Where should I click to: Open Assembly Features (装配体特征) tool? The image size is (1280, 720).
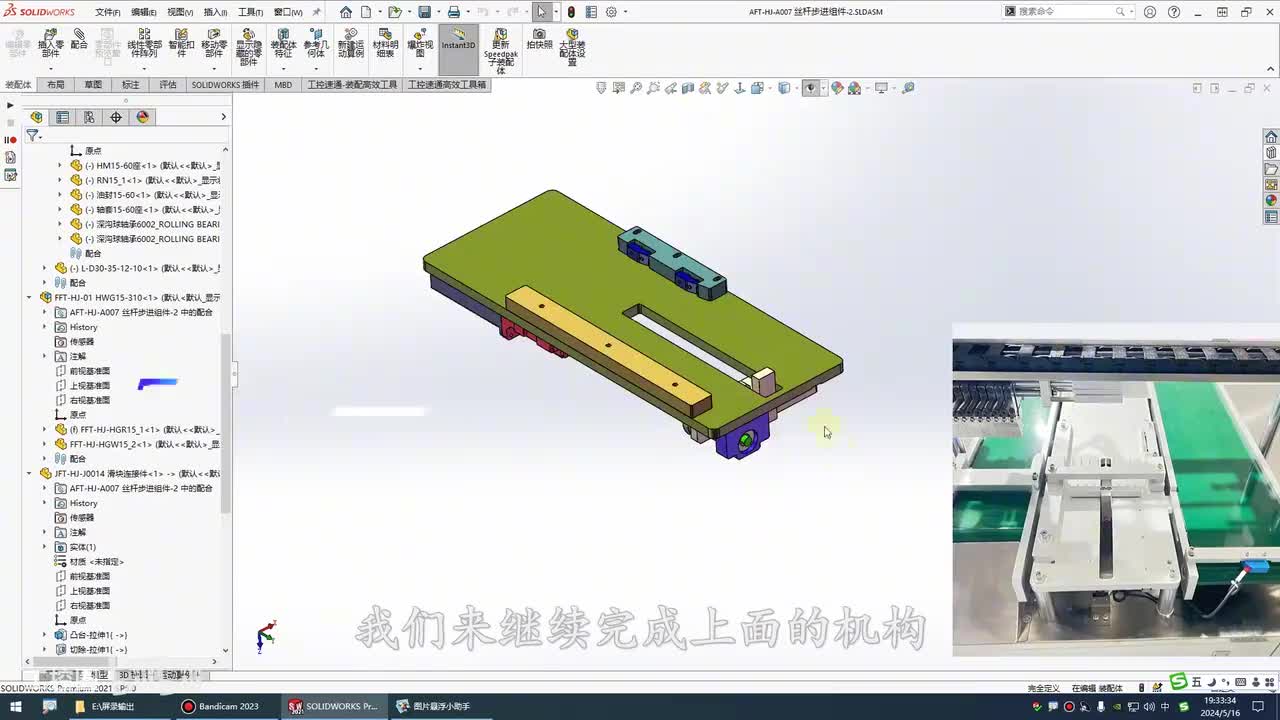(283, 42)
